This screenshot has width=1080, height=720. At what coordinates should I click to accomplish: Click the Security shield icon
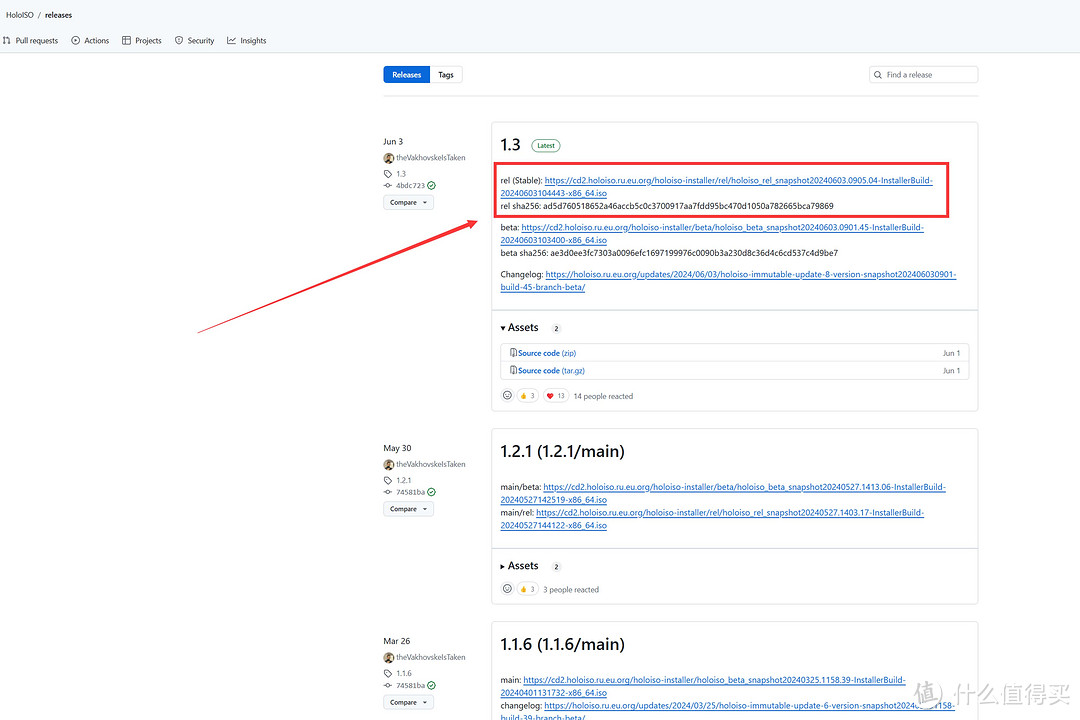179,41
